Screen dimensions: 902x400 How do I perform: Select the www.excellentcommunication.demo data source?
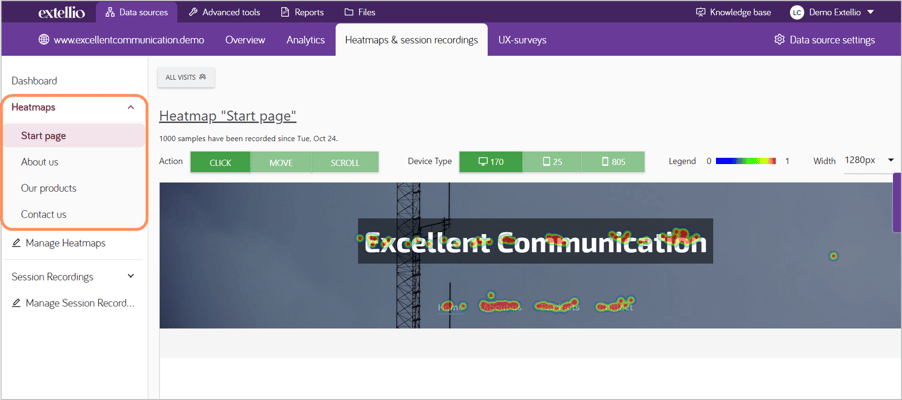point(122,40)
